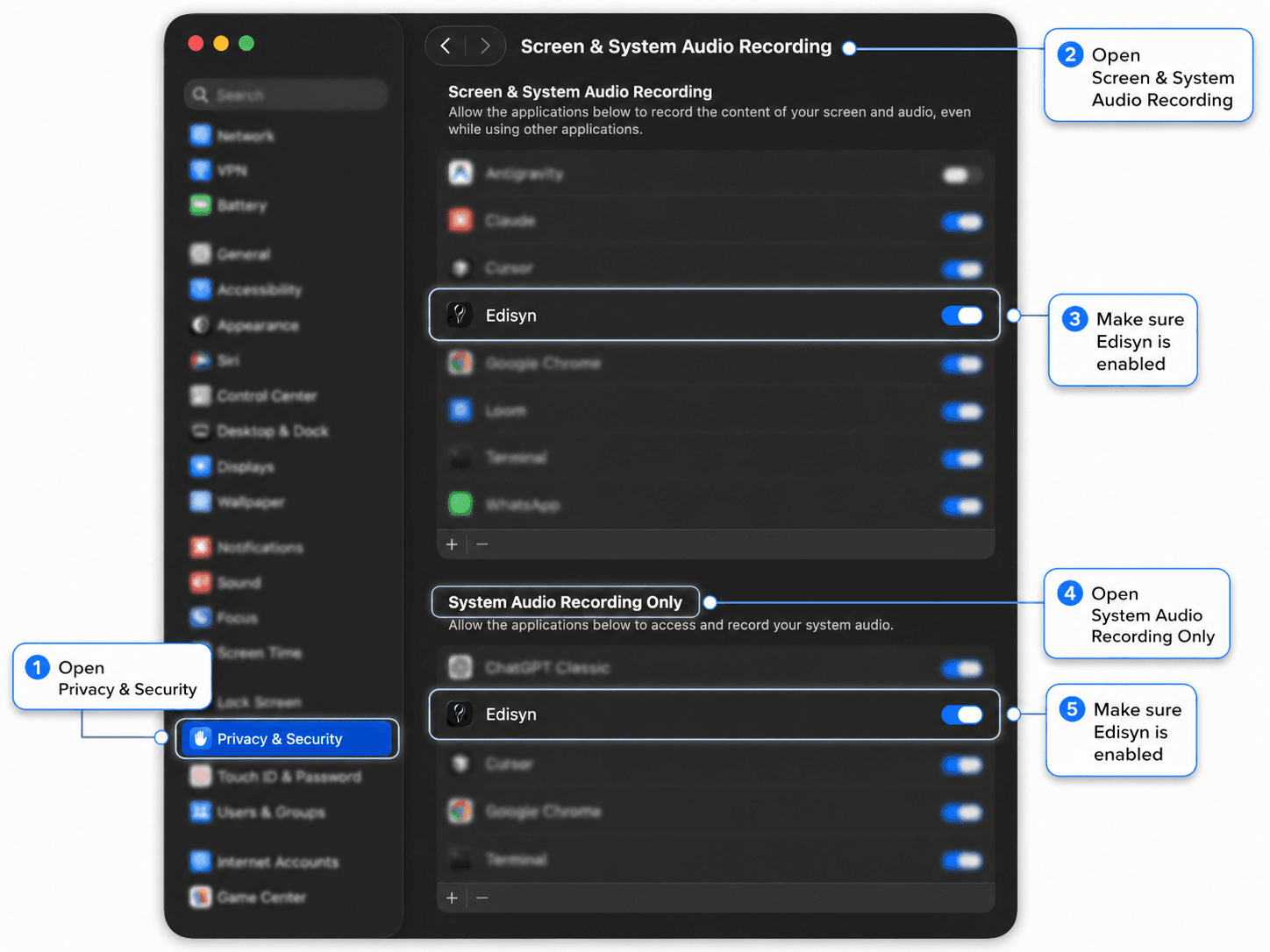
Task: Toggle WhatsApp screen recording permission
Action: coord(962,506)
